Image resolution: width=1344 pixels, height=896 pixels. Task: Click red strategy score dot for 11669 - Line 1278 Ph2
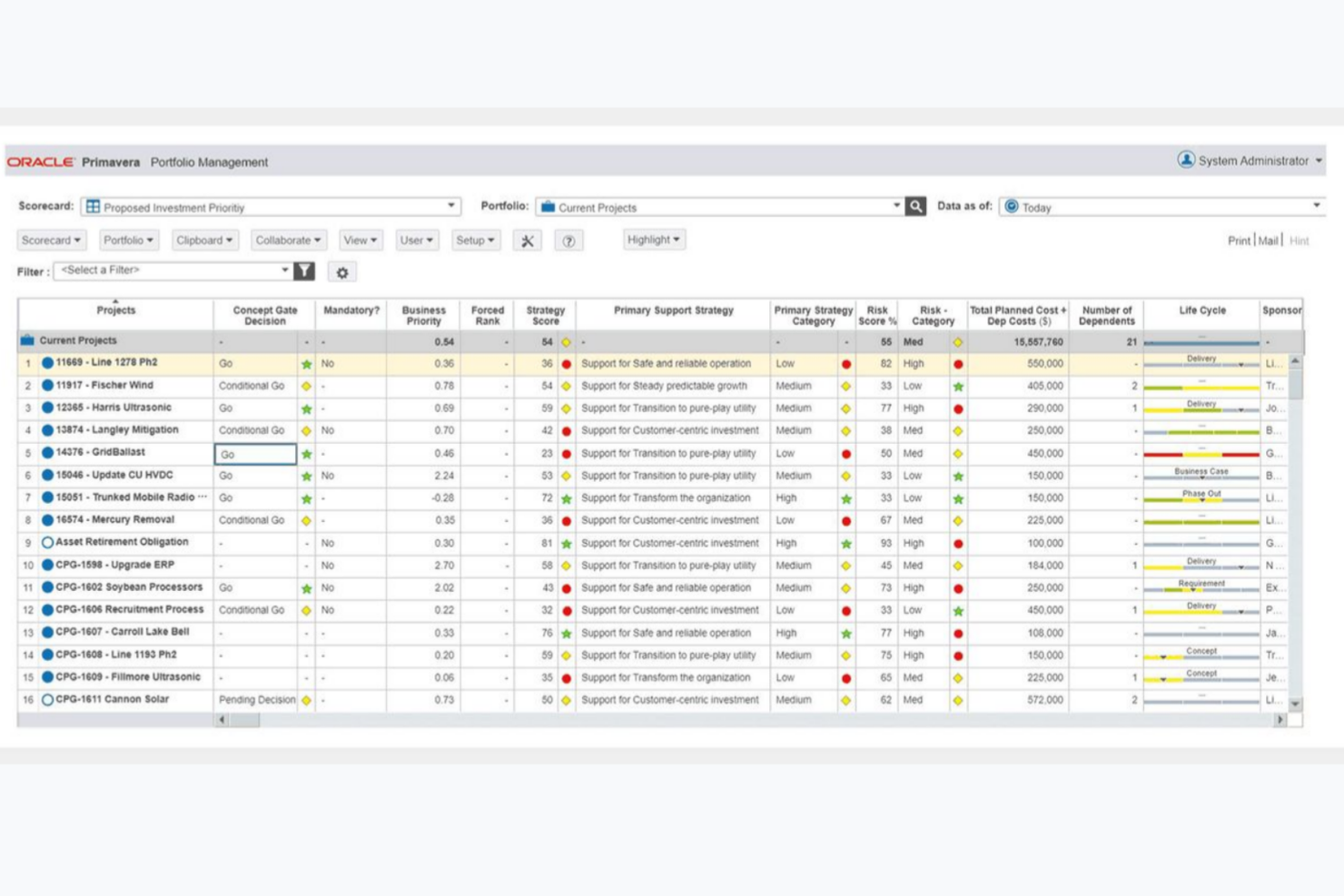(x=567, y=364)
